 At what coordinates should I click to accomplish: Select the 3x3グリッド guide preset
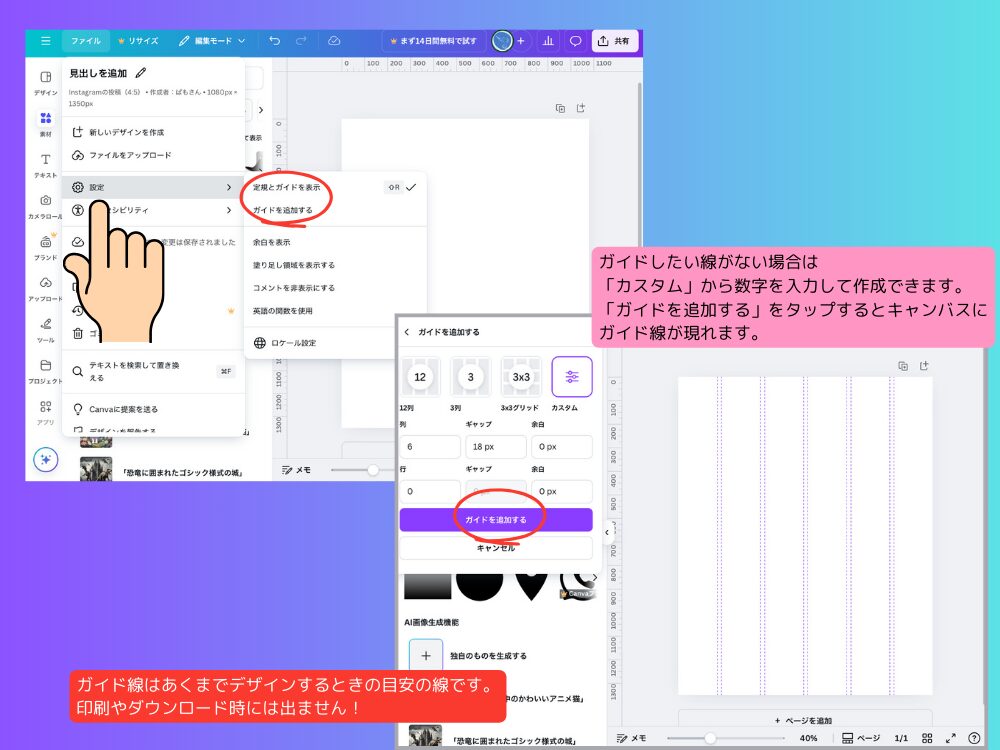pyautogui.click(x=520, y=377)
